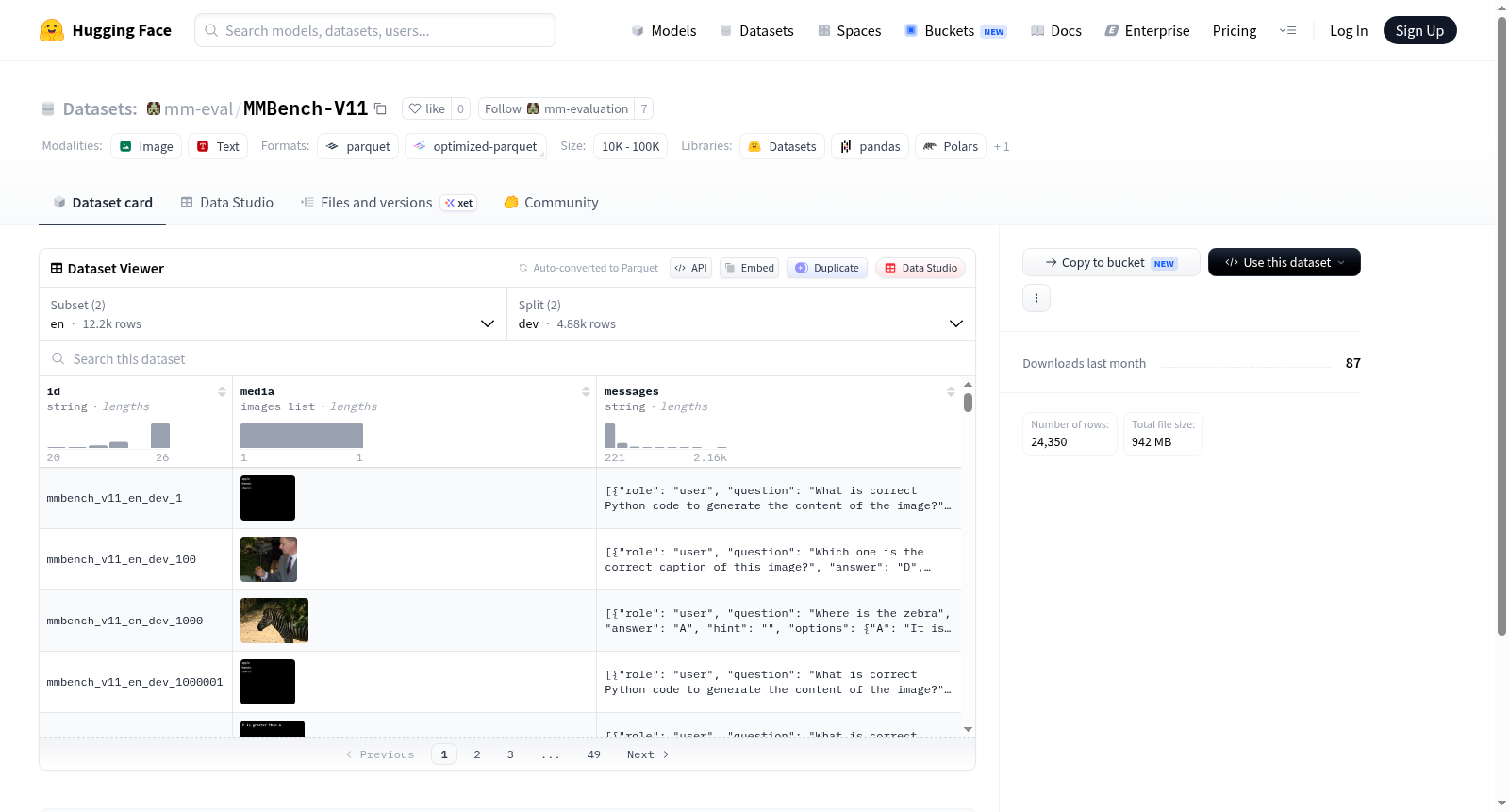Switch to the Dataset card tab
The width and height of the screenshot is (1509, 812).
pos(102,203)
